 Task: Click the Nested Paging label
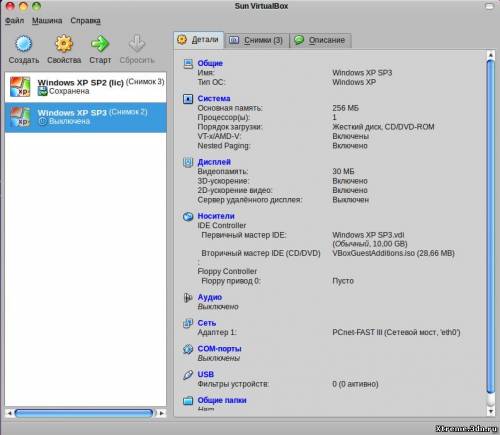(x=224, y=146)
